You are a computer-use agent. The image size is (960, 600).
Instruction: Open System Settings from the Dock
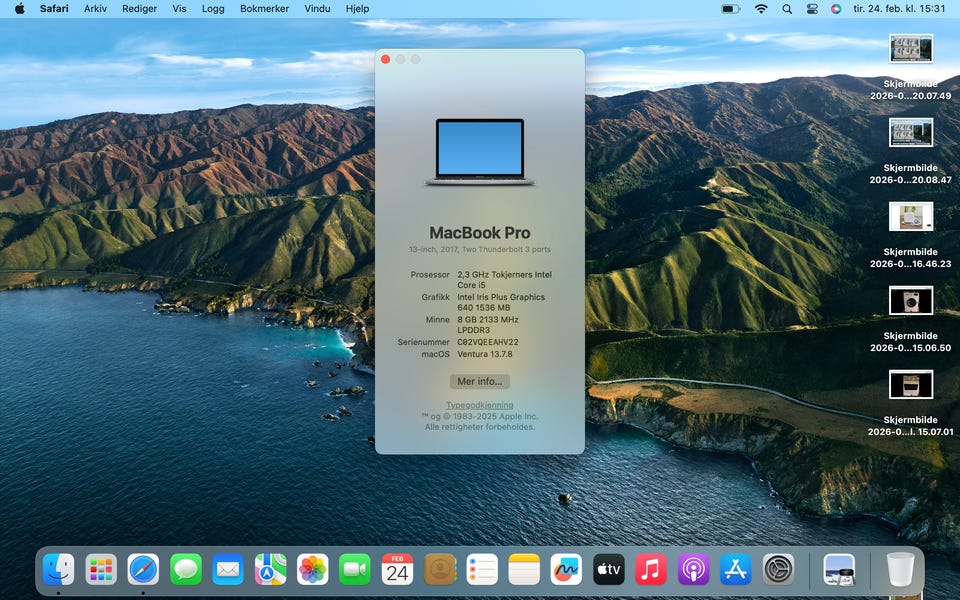778,570
